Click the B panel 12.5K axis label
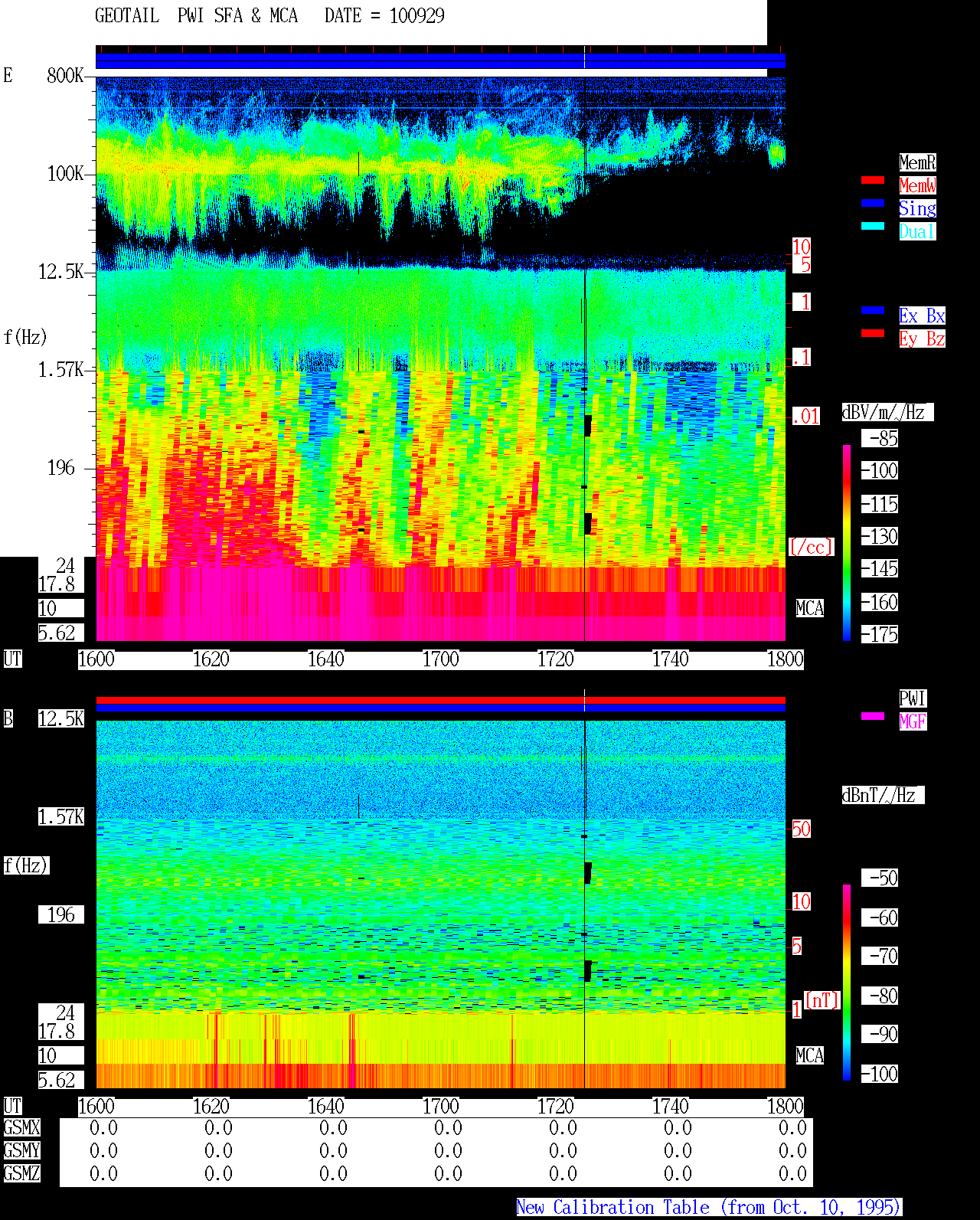Screen dimensions: 980x1220 tap(61, 718)
